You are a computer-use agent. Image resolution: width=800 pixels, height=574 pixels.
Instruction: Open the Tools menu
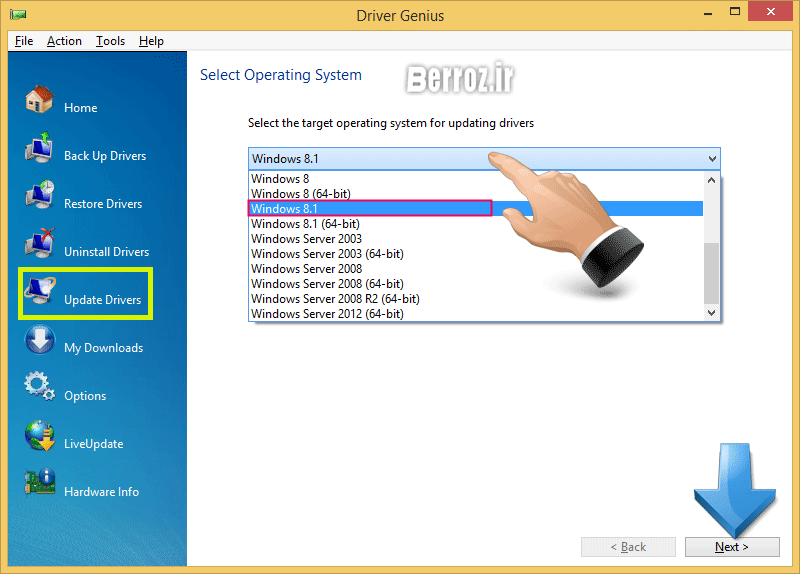pos(110,41)
